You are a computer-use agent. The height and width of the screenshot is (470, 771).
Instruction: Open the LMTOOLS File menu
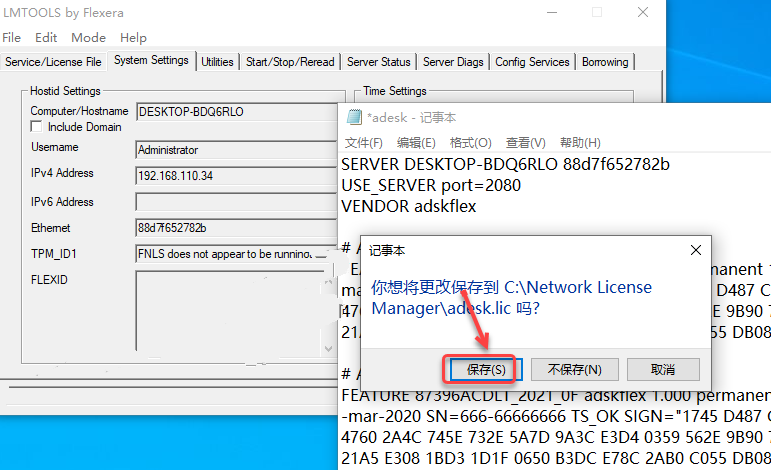(x=11, y=38)
